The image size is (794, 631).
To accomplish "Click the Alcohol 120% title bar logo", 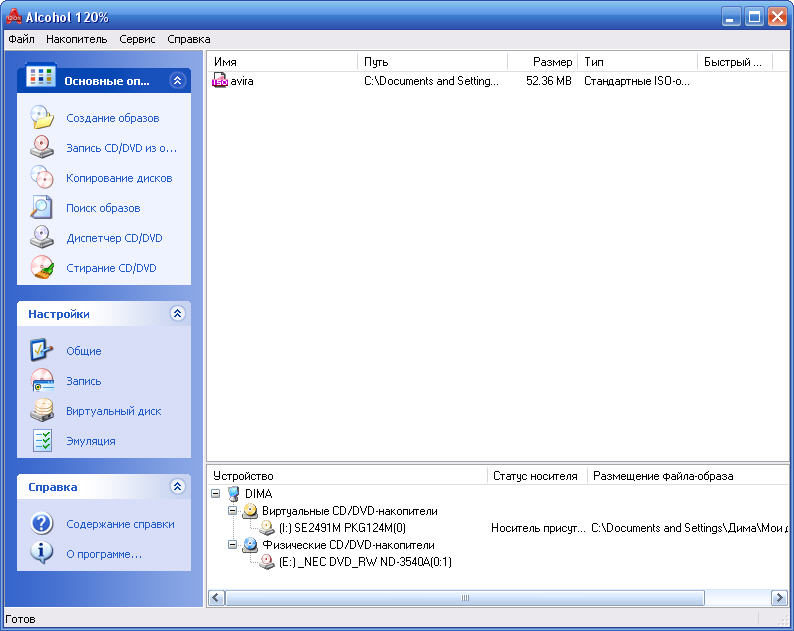I will [x=14, y=17].
